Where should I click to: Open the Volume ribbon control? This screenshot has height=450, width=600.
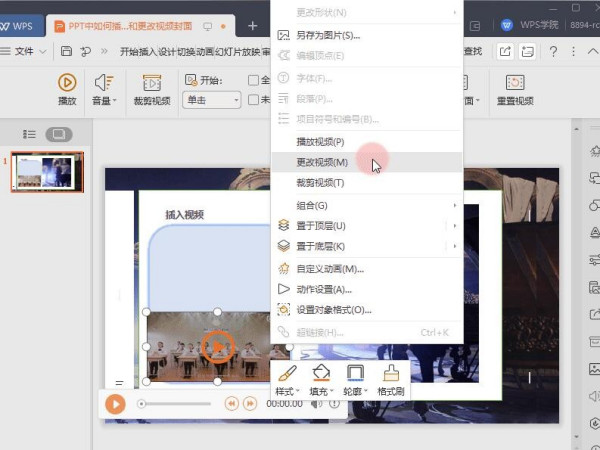[x=104, y=90]
